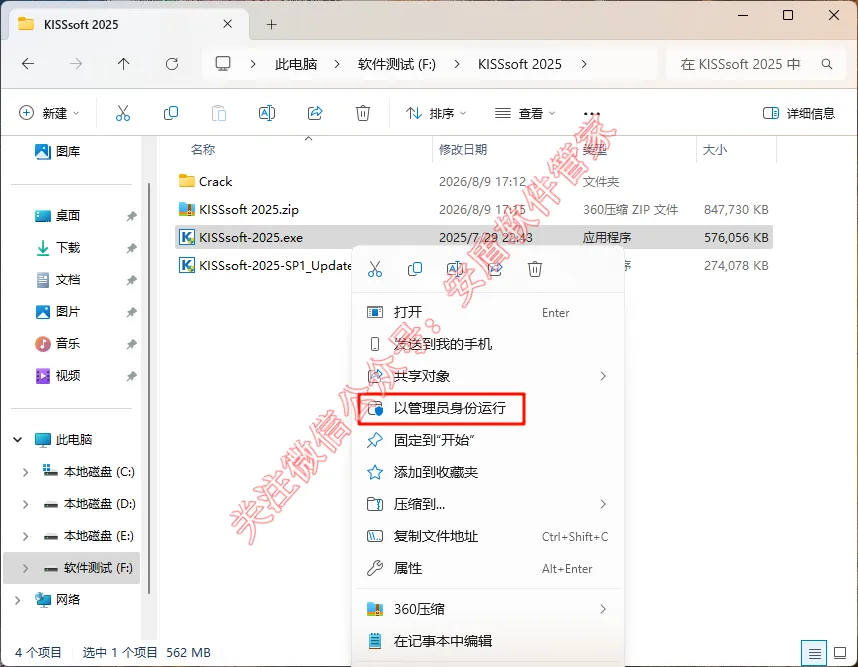
Task: Select 本地磁盘 (D:) drive in the sidebar
Action: tap(90, 504)
